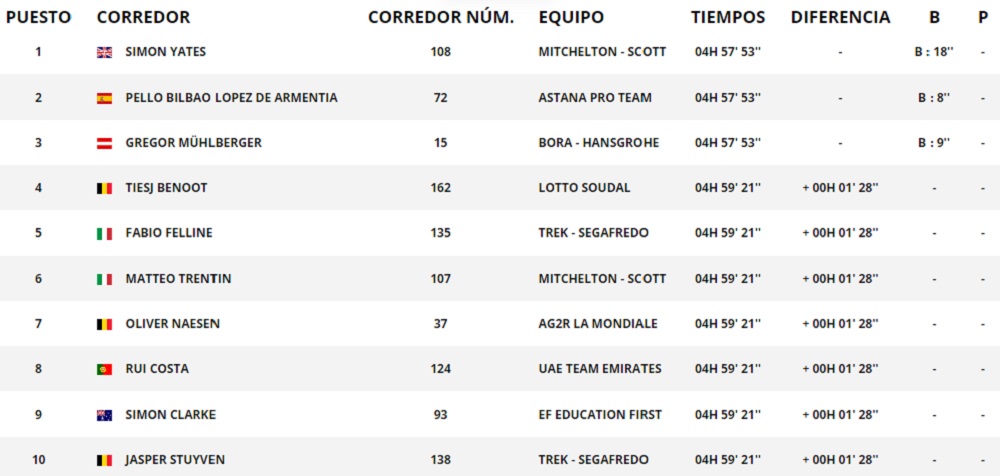Click the Belgian flag beside Tiesj Benoot

click(104, 188)
